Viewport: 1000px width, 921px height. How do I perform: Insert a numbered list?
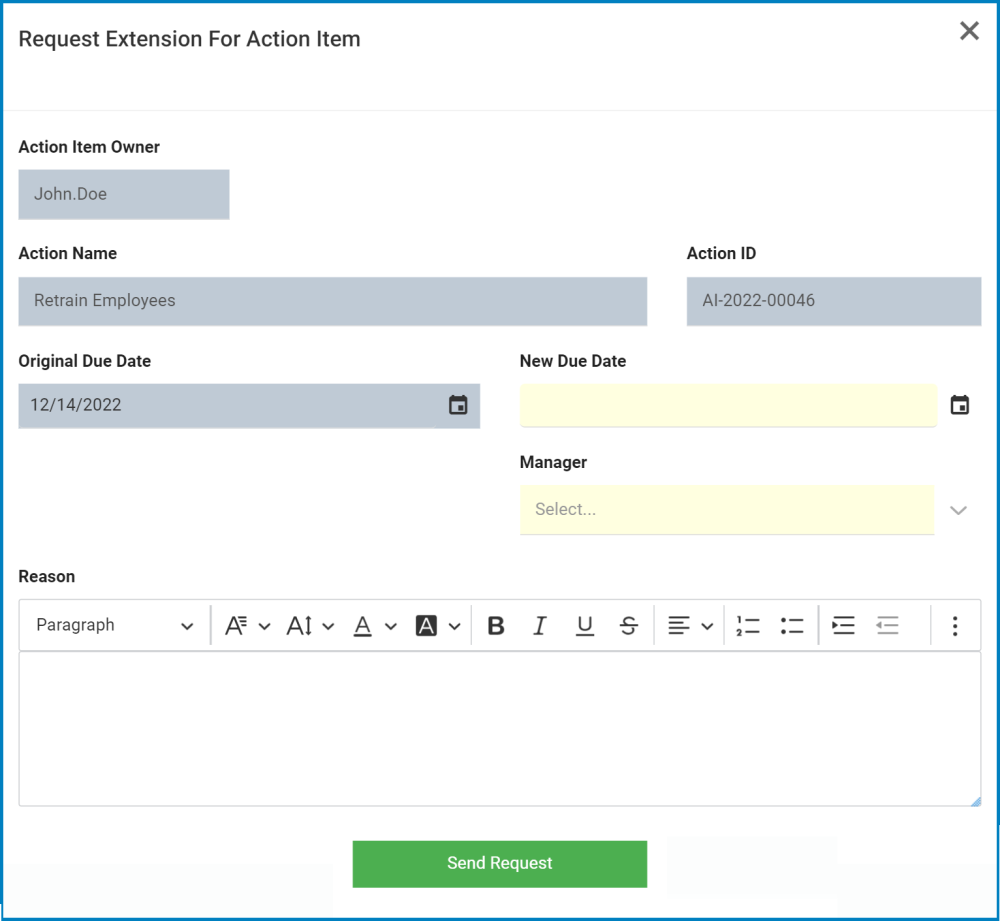(747, 626)
